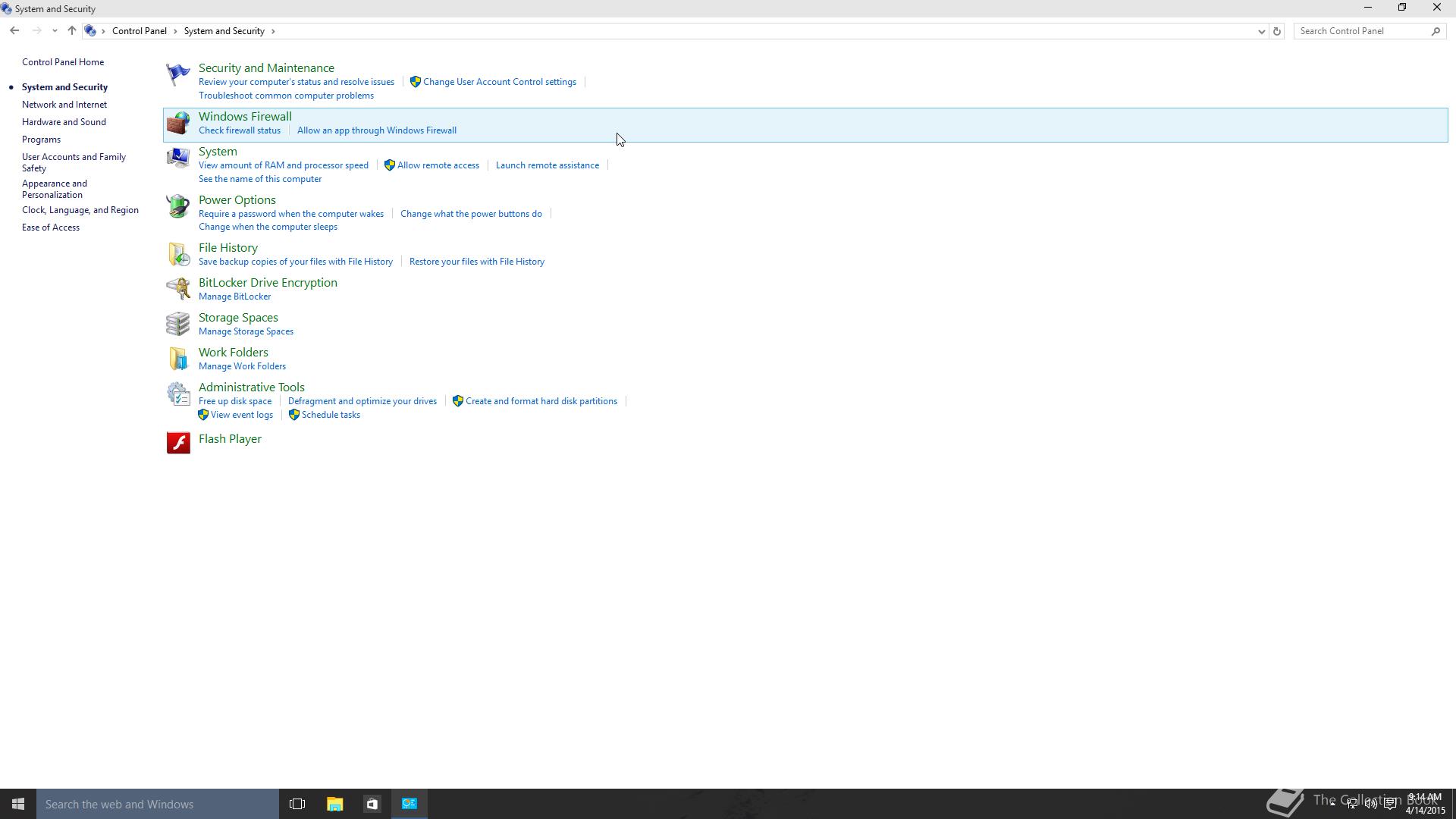The width and height of the screenshot is (1456, 819).
Task: Expand chevron after System and Security breadcrumb
Action: point(273,31)
